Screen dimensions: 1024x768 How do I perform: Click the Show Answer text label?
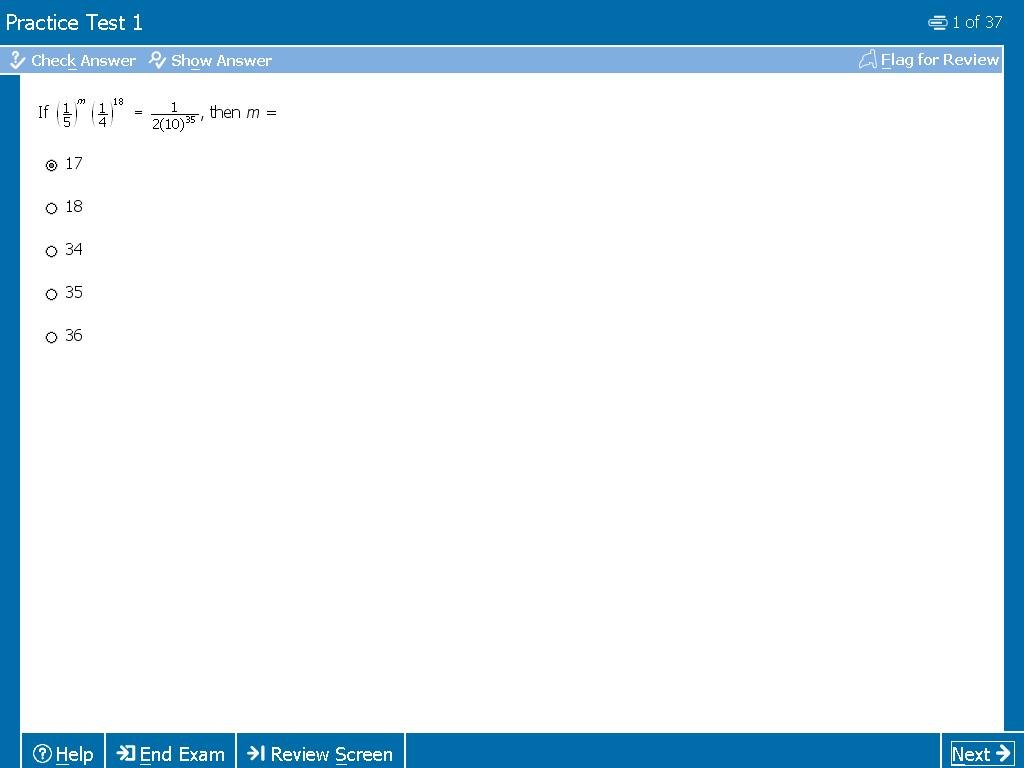coord(221,61)
